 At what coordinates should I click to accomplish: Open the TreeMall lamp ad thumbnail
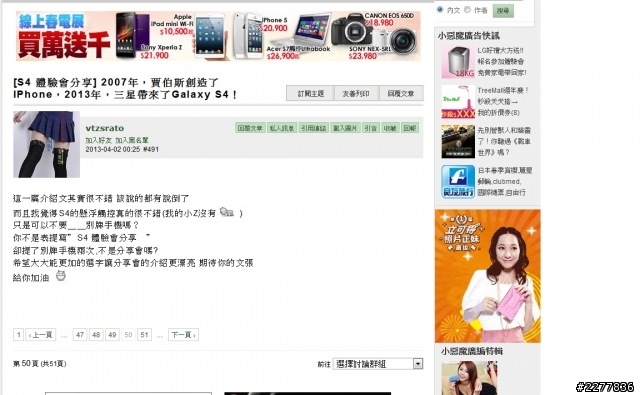458,102
